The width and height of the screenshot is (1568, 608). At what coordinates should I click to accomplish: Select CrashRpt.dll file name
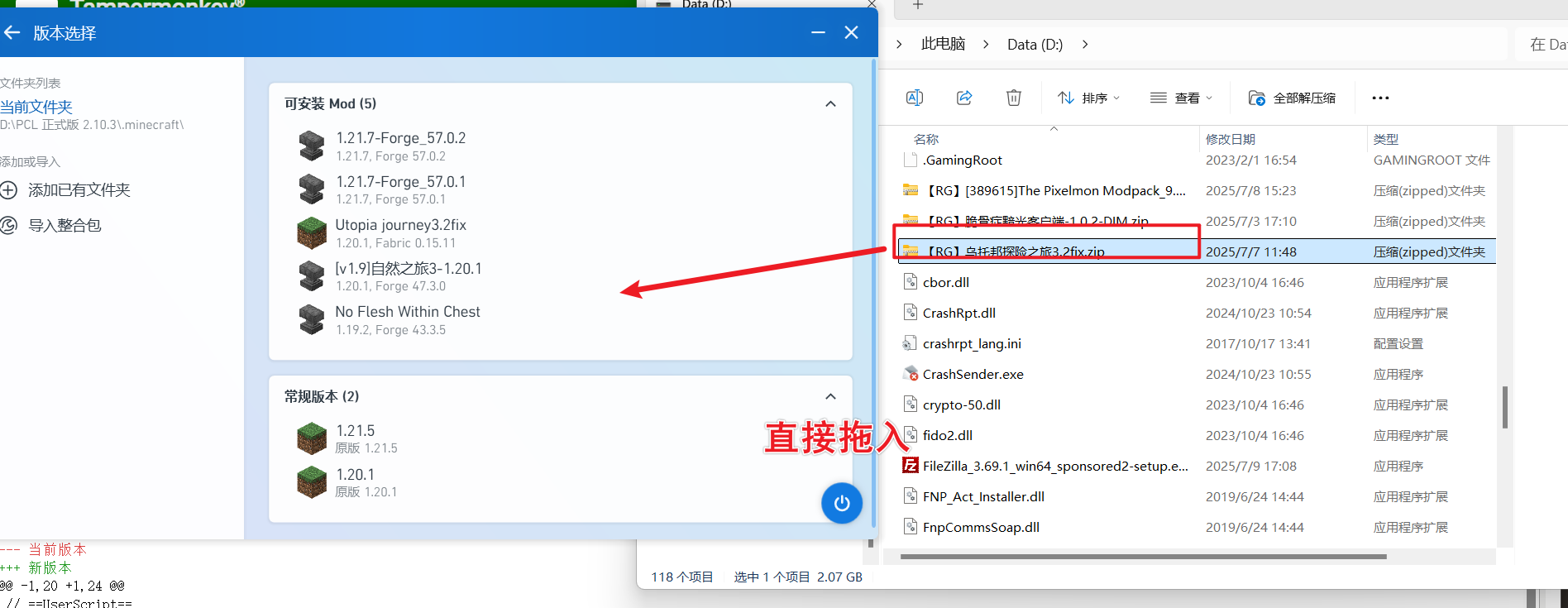(x=959, y=313)
